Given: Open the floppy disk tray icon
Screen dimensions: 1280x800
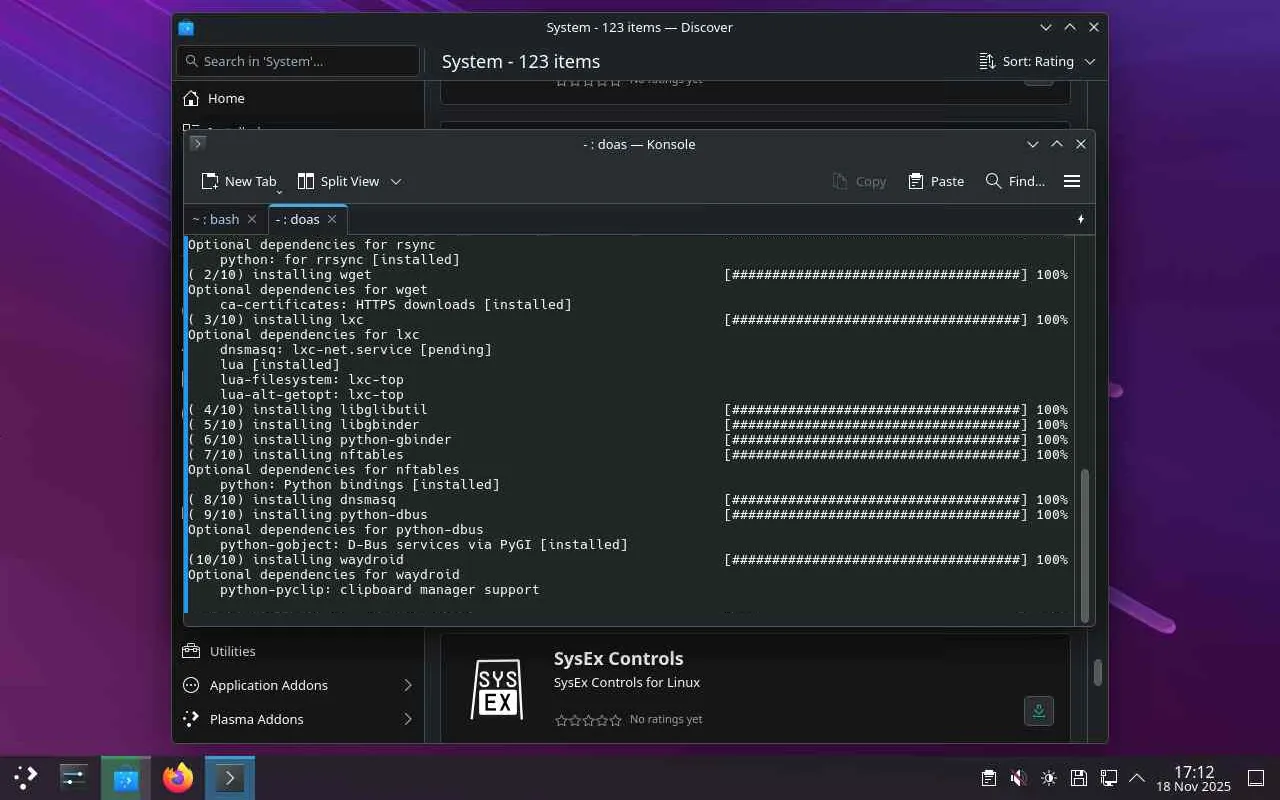Looking at the screenshot, I should (x=1078, y=778).
